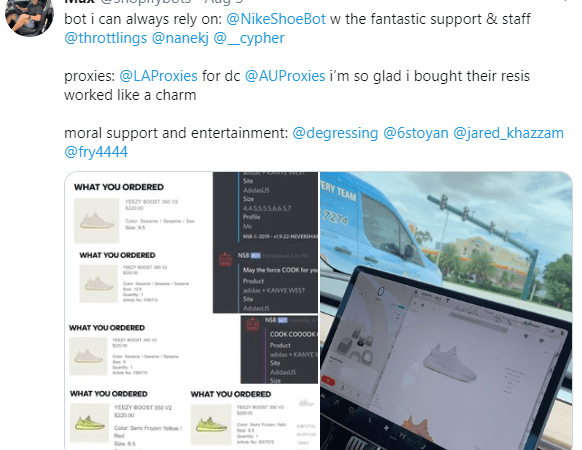
Task: Open the @degressing mention
Action: [335, 133]
